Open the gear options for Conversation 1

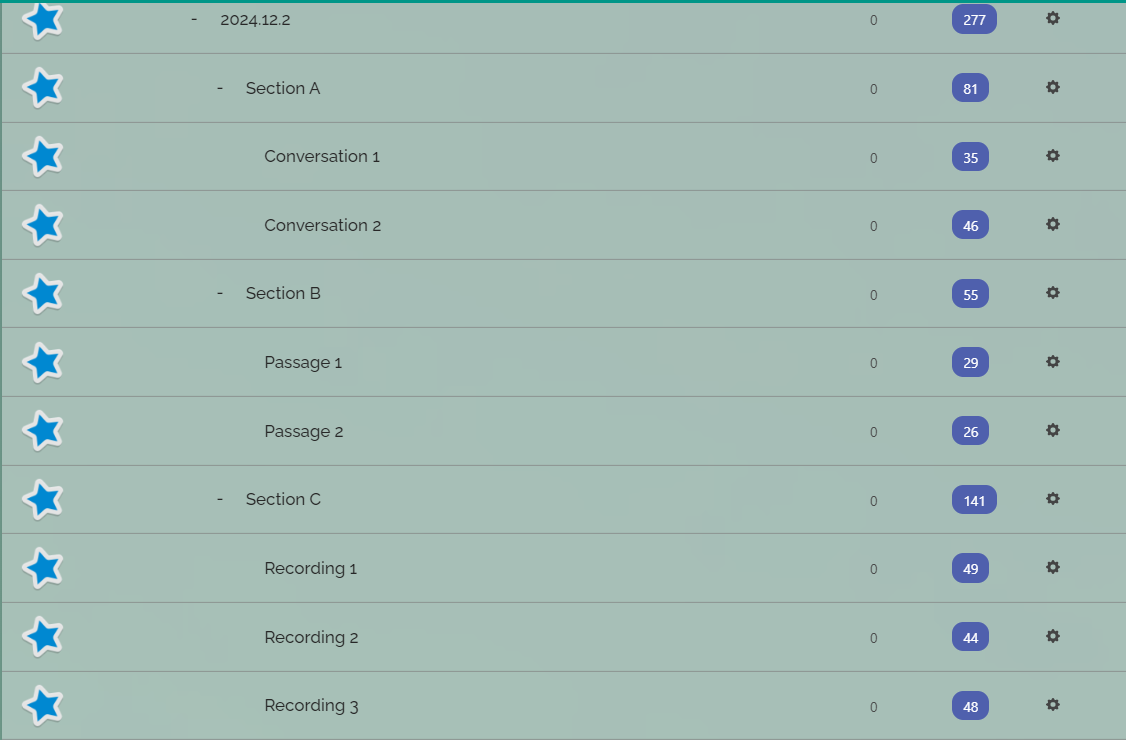click(x=1052, y=156)
